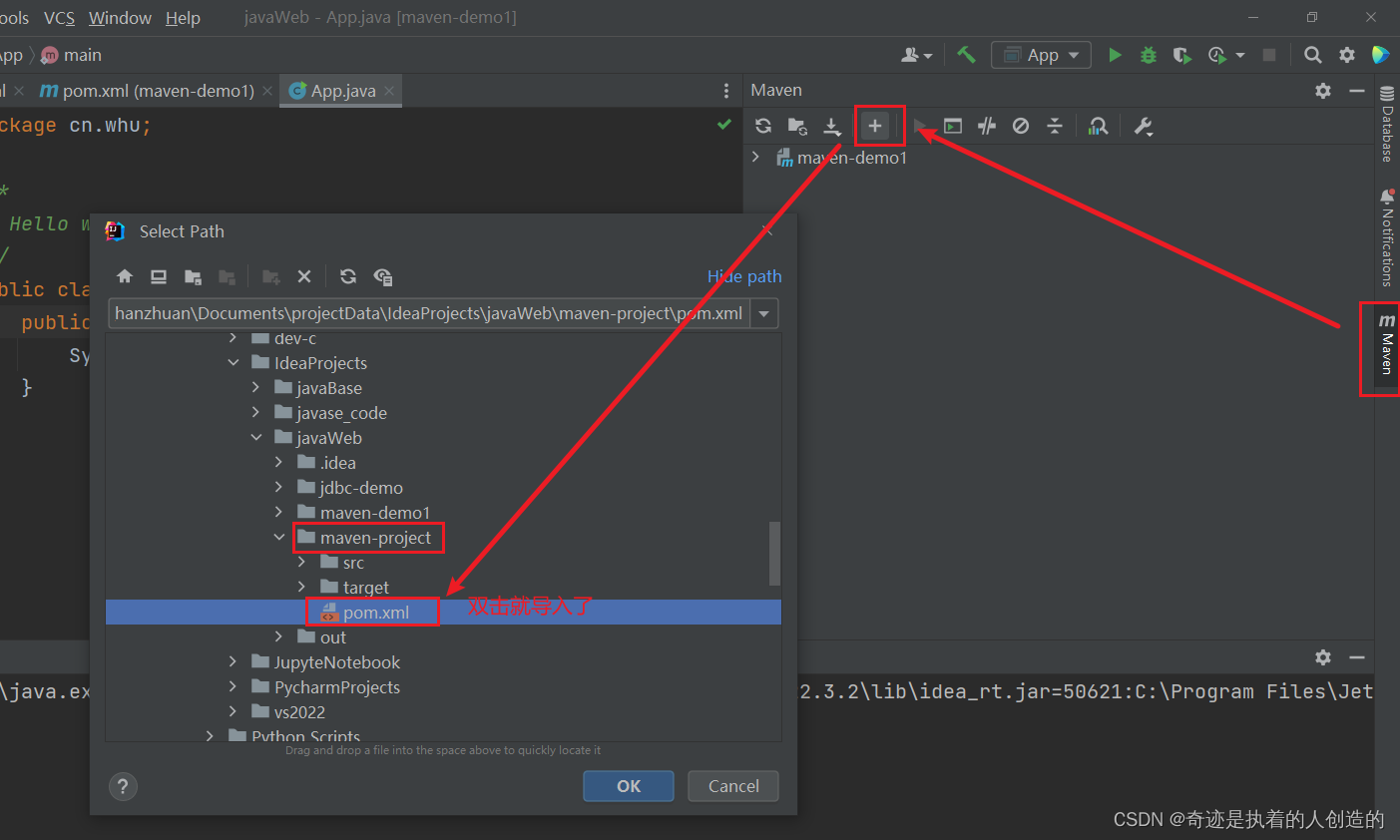Run App with green play icon
The width and height of the screenshot is (1400, 840).
pyautogui.click(x=1116, y=55)
